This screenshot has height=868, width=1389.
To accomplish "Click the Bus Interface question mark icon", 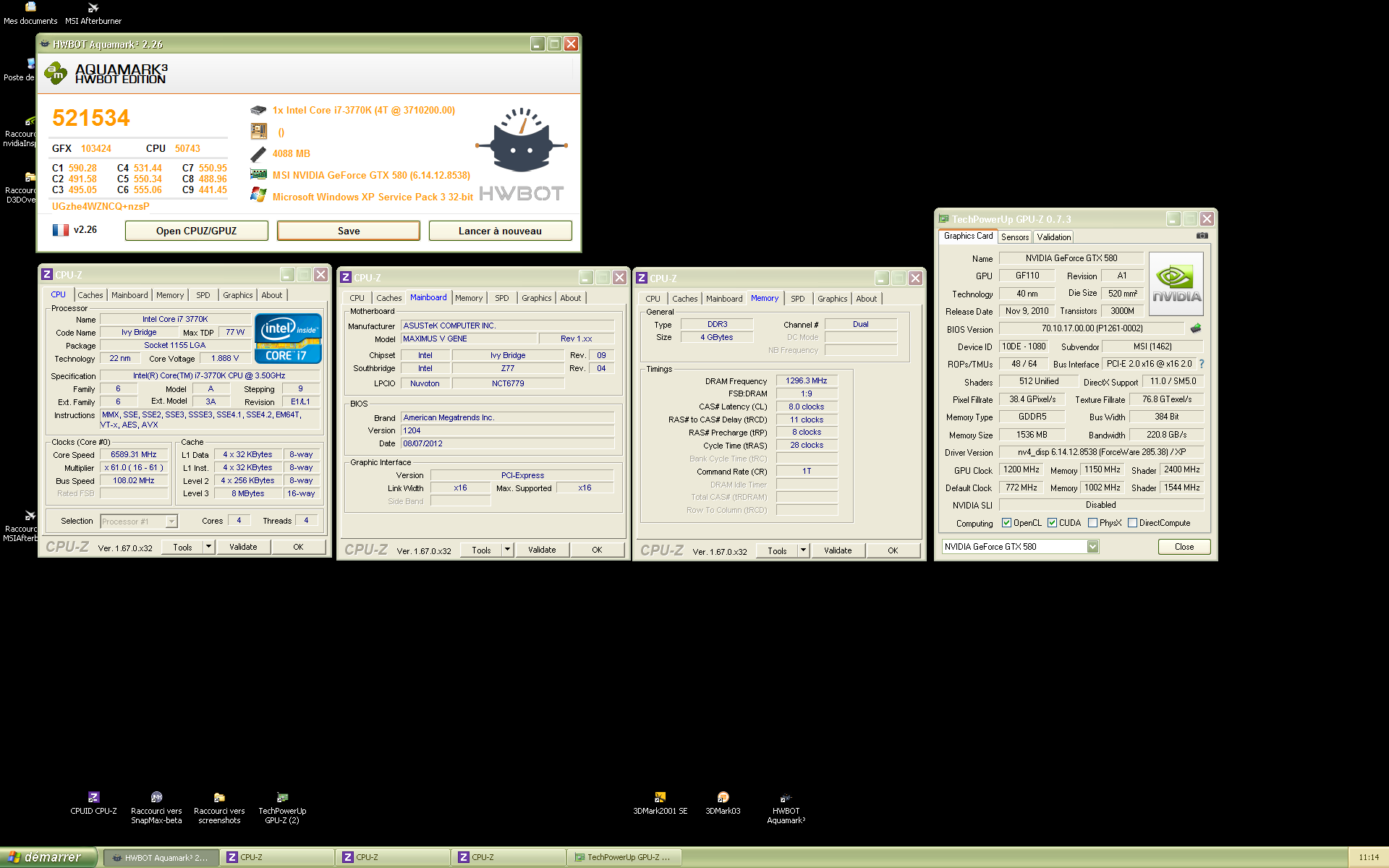I will tap(1202, 364).
